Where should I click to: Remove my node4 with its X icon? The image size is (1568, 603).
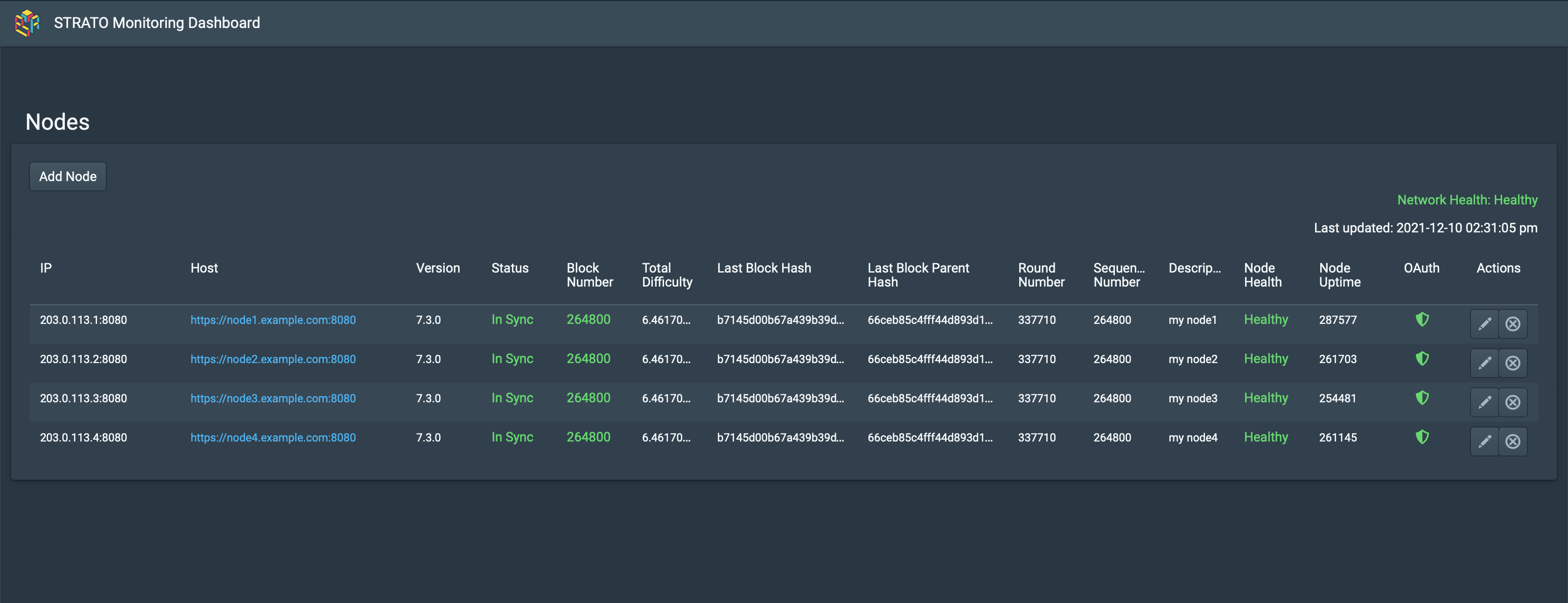click(1513, 441)
